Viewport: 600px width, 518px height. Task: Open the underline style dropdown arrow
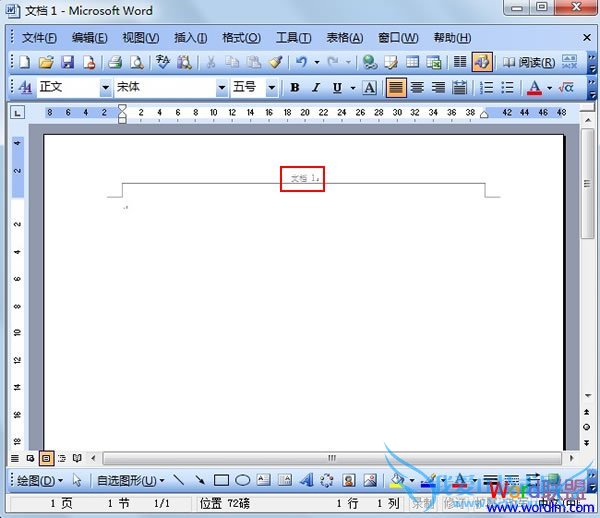coord(353,88)
